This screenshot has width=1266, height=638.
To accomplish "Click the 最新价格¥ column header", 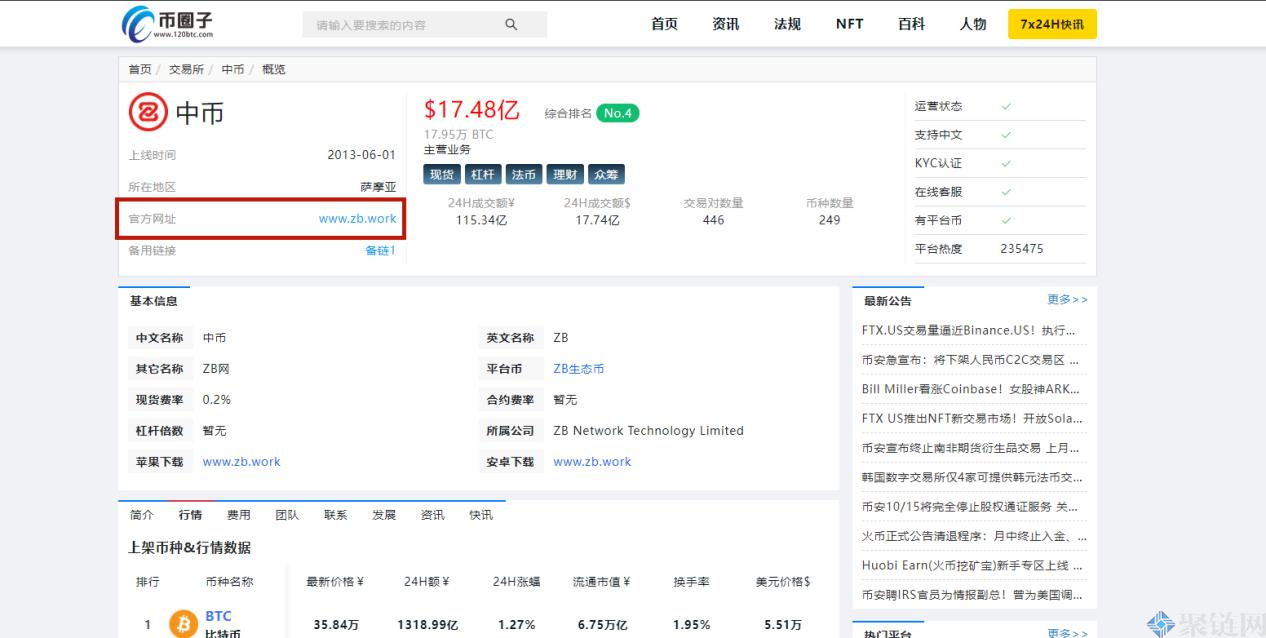I will tap(335, 582).
